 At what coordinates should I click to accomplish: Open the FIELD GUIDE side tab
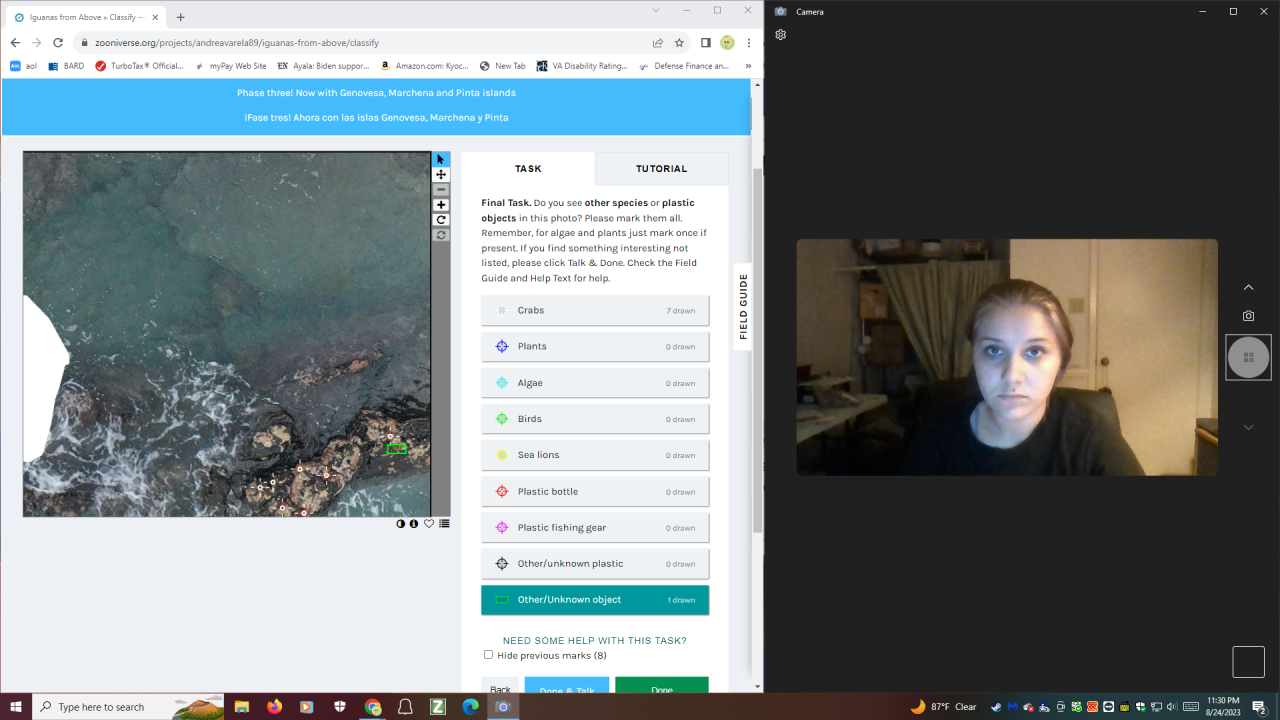(743, 307)
